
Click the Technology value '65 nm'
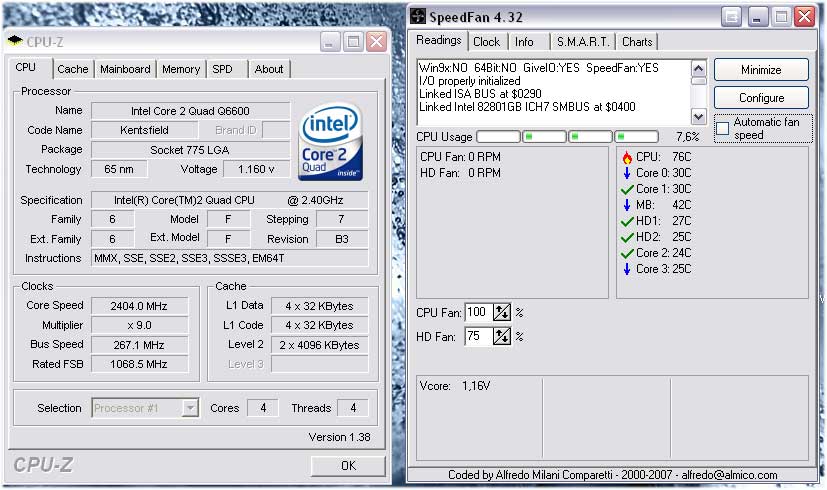point(119,169)
